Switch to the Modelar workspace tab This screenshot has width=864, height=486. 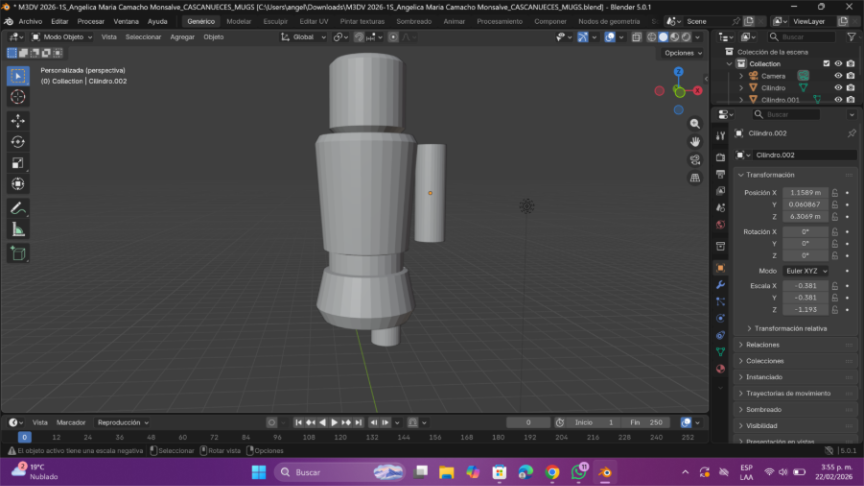click(x=239, y=21)
